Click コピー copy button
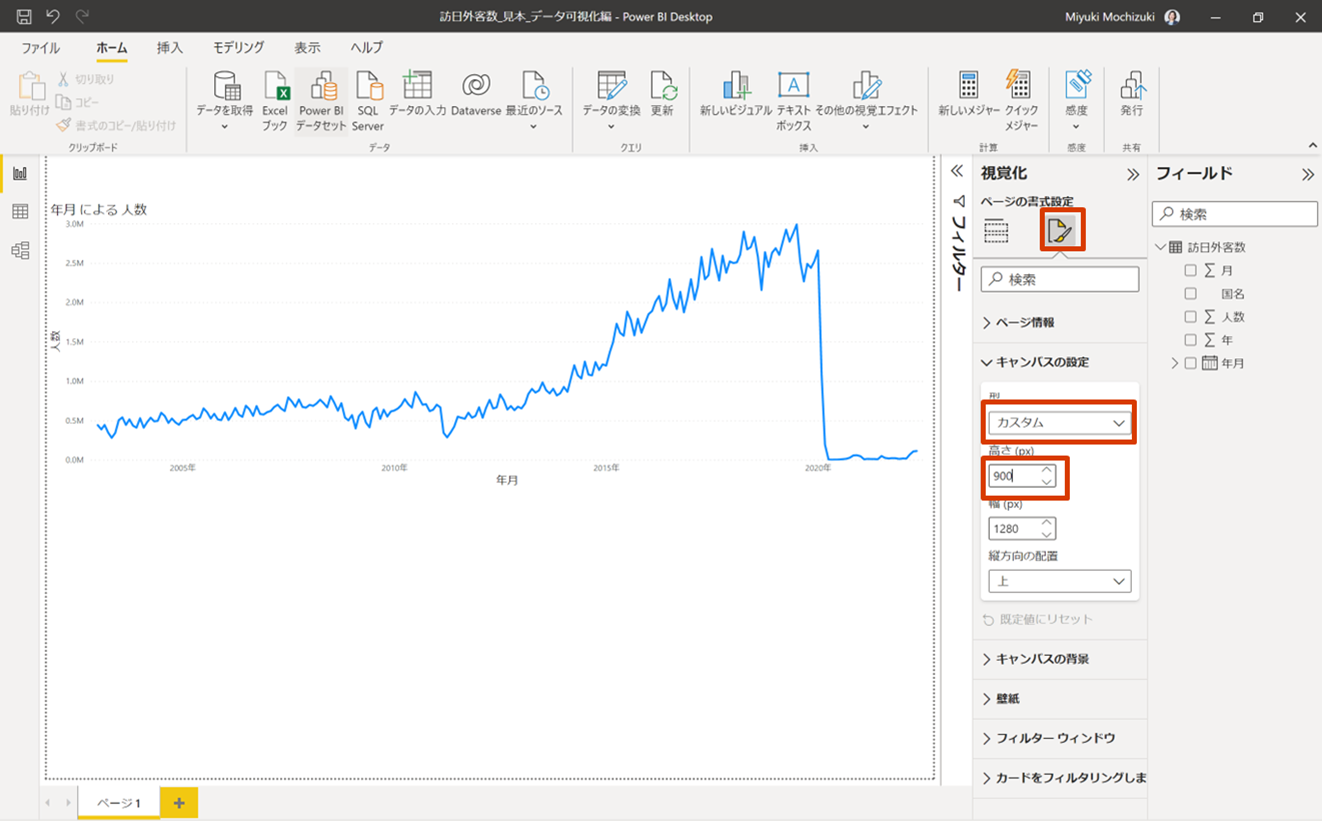The width and height of the screenshot is (1322, 821). 78,102
